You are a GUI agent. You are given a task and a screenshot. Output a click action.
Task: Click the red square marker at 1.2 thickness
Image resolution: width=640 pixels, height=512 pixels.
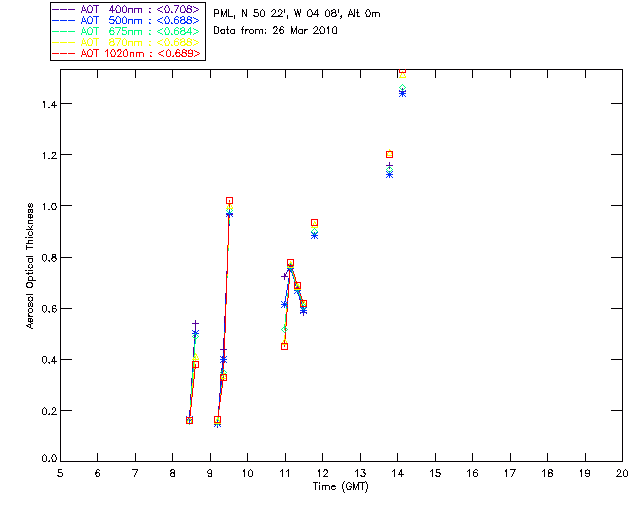click(x=389, y=154)
